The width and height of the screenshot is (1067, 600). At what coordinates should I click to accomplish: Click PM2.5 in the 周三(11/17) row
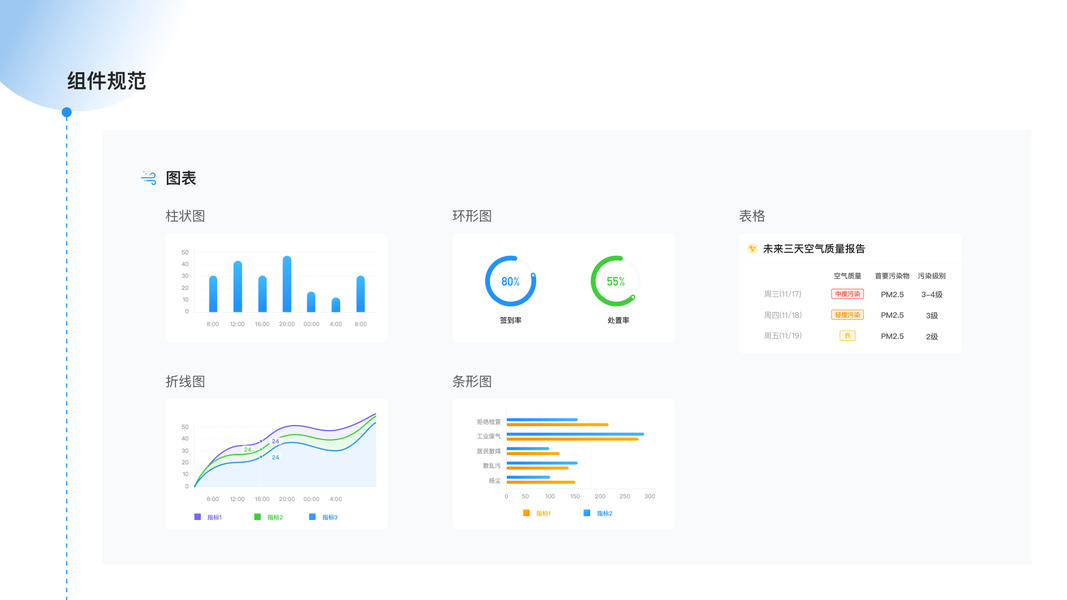(x=892, y=295)
